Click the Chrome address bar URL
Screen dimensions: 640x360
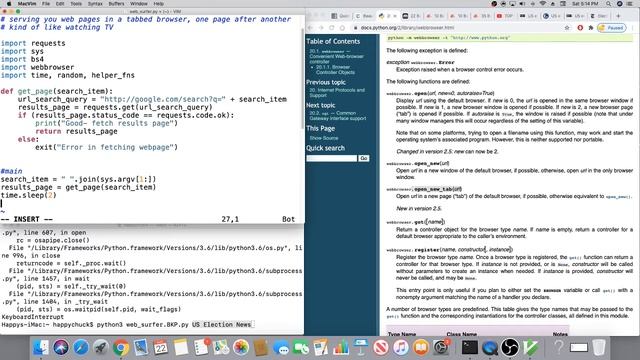[407, 28]
